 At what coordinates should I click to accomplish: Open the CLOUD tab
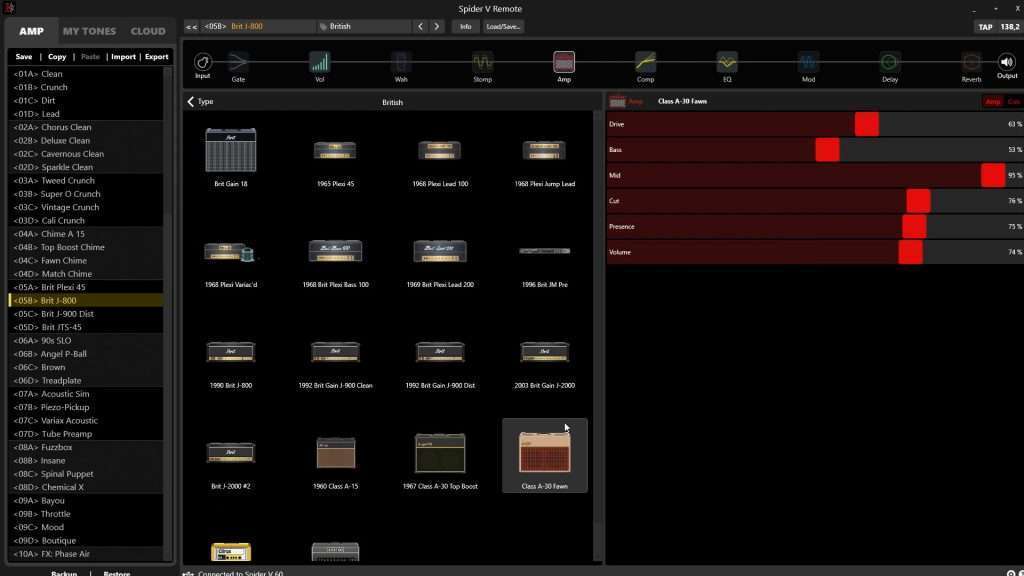click(148, 31)
